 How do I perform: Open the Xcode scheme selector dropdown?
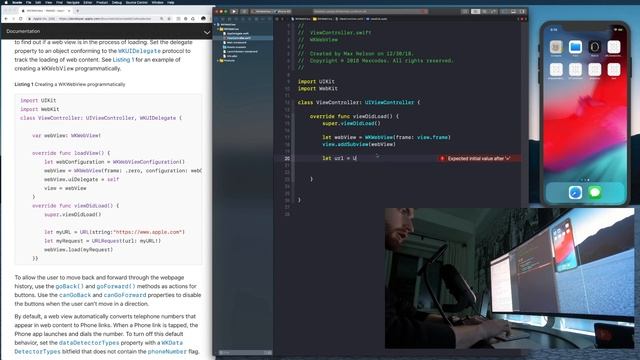click(x=262, y=11)
